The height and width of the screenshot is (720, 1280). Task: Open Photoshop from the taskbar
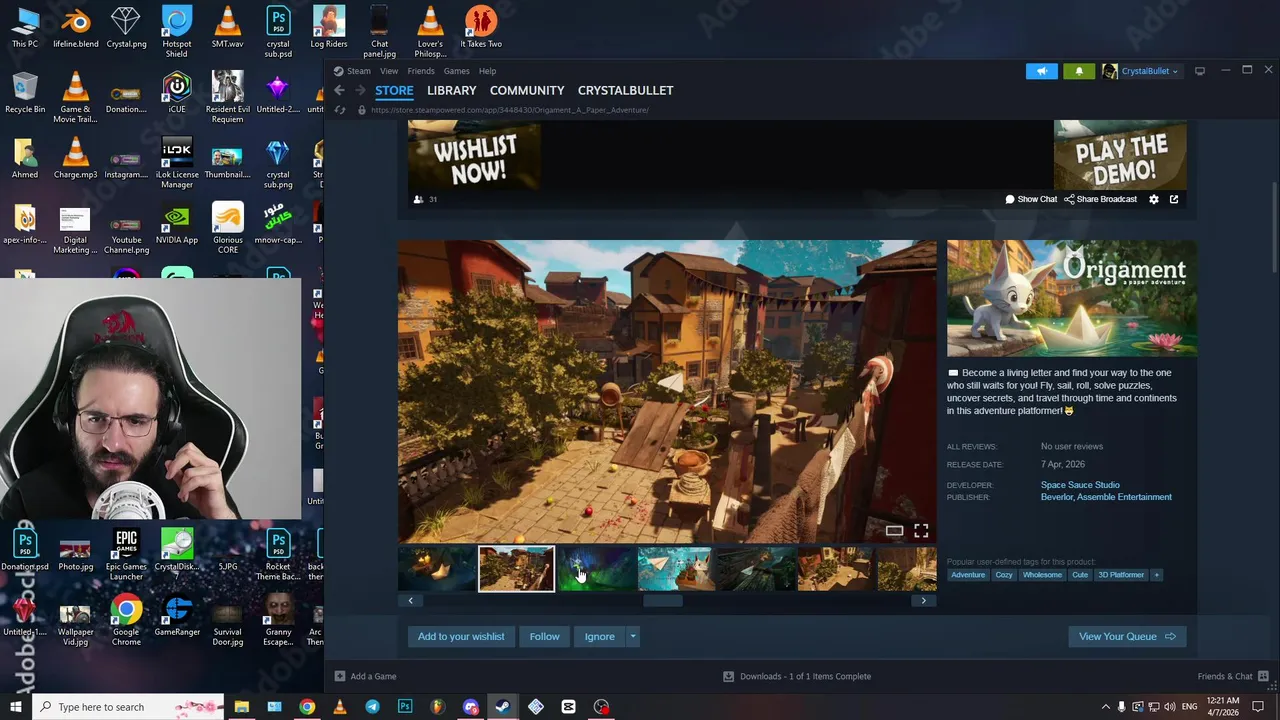pos(405,707)
